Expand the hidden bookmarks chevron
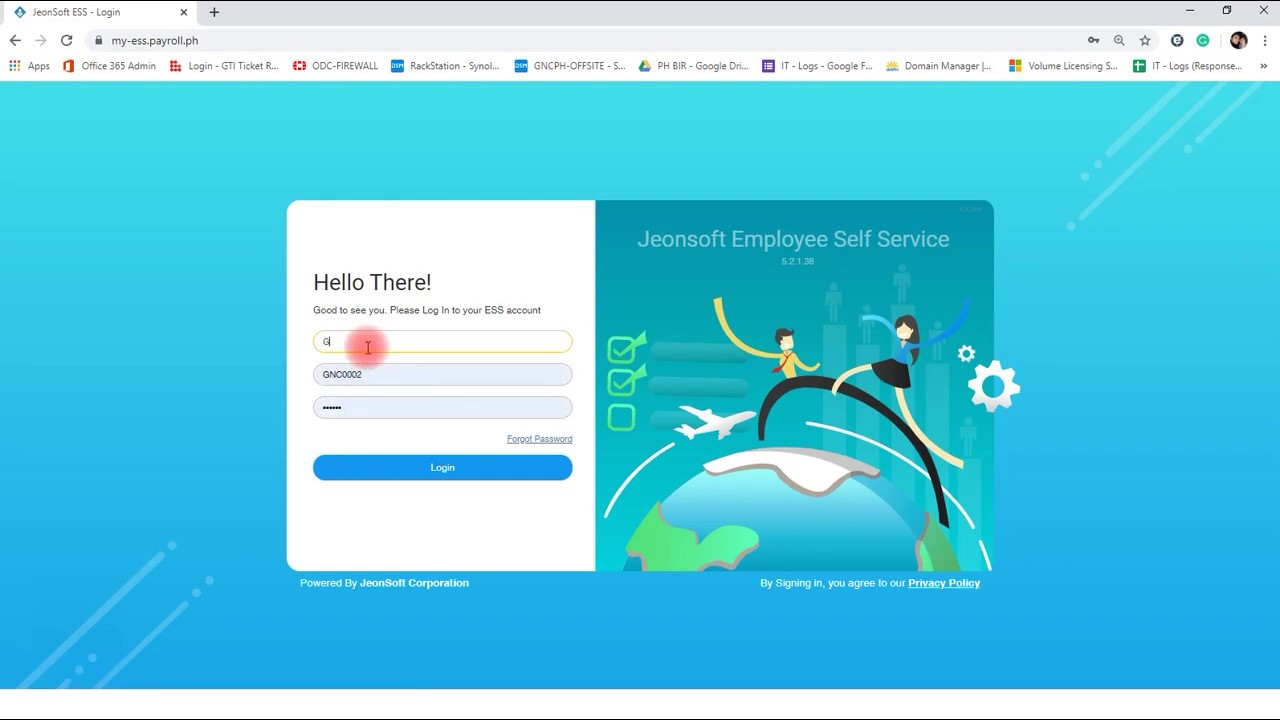Viewport: 1280px width, 720px height. (1263, 66)
